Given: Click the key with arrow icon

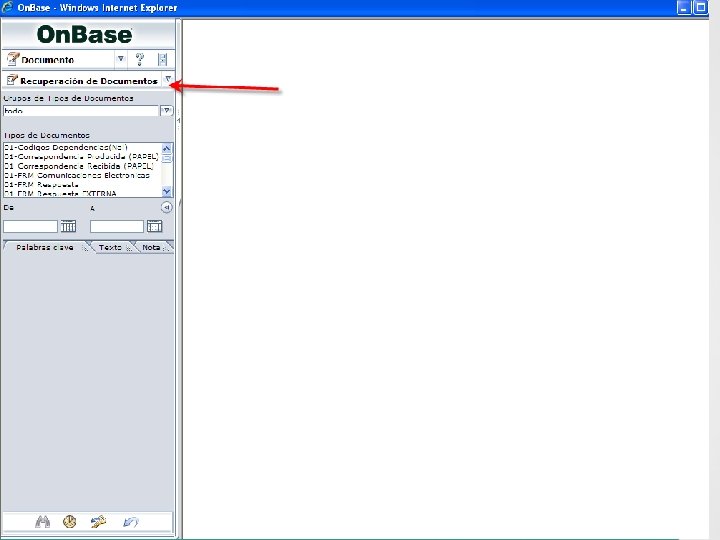Looking at the screenshot, I should [98, 522].
